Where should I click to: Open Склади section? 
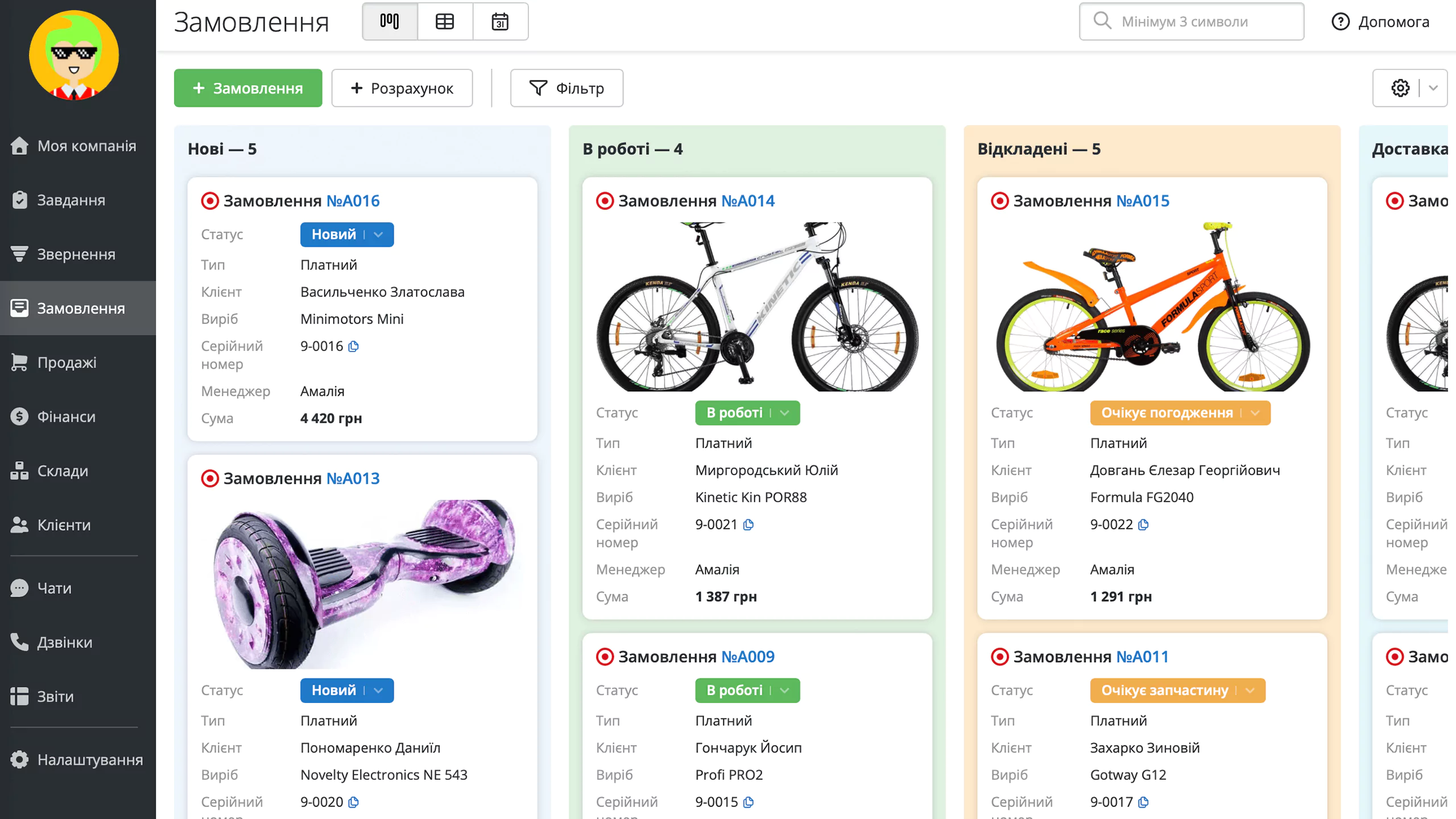(x=78, y=471)
